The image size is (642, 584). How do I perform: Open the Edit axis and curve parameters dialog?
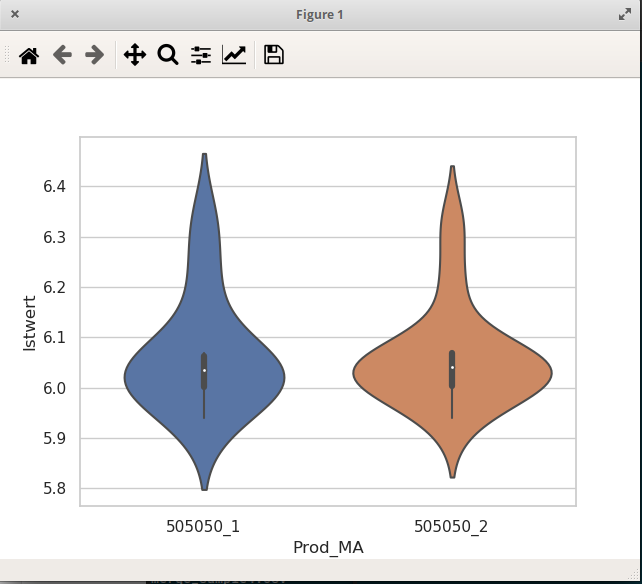(x=234, y=55)
